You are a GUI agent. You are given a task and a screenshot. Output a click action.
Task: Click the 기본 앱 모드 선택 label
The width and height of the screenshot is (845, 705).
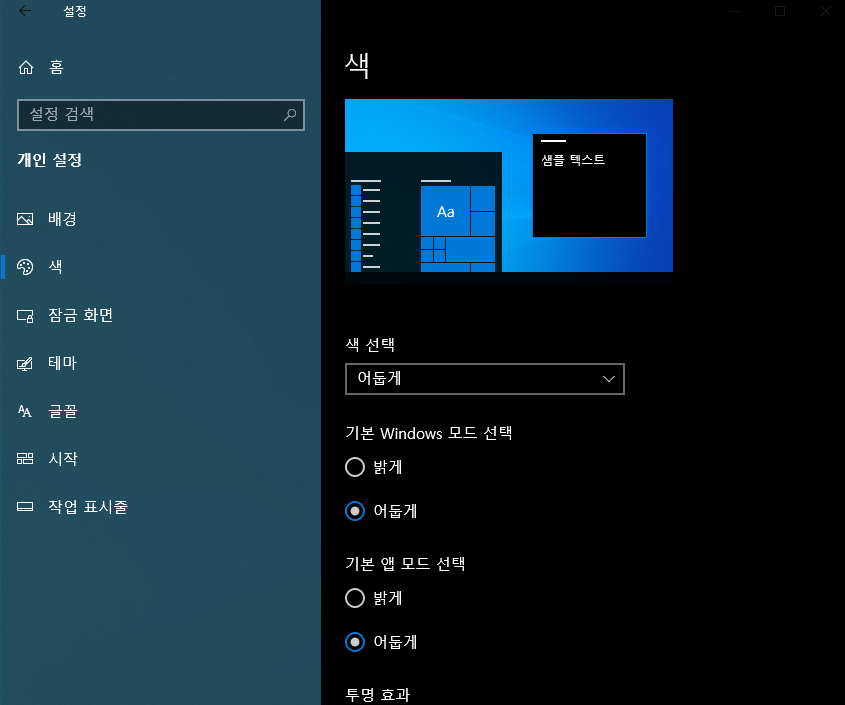tap(405, 564)
